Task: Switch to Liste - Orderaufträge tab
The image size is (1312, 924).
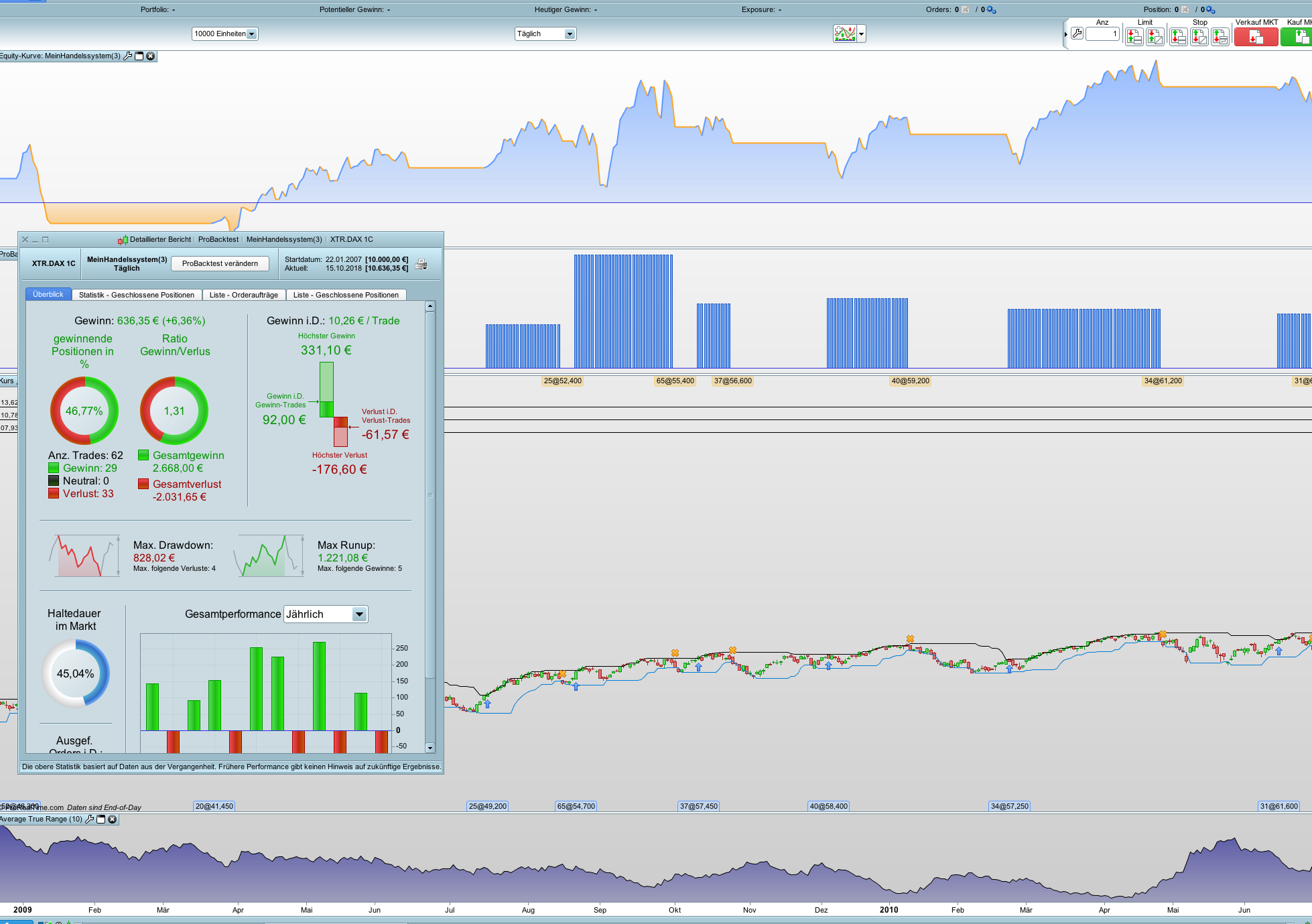Action: click(x=243, y=295)
